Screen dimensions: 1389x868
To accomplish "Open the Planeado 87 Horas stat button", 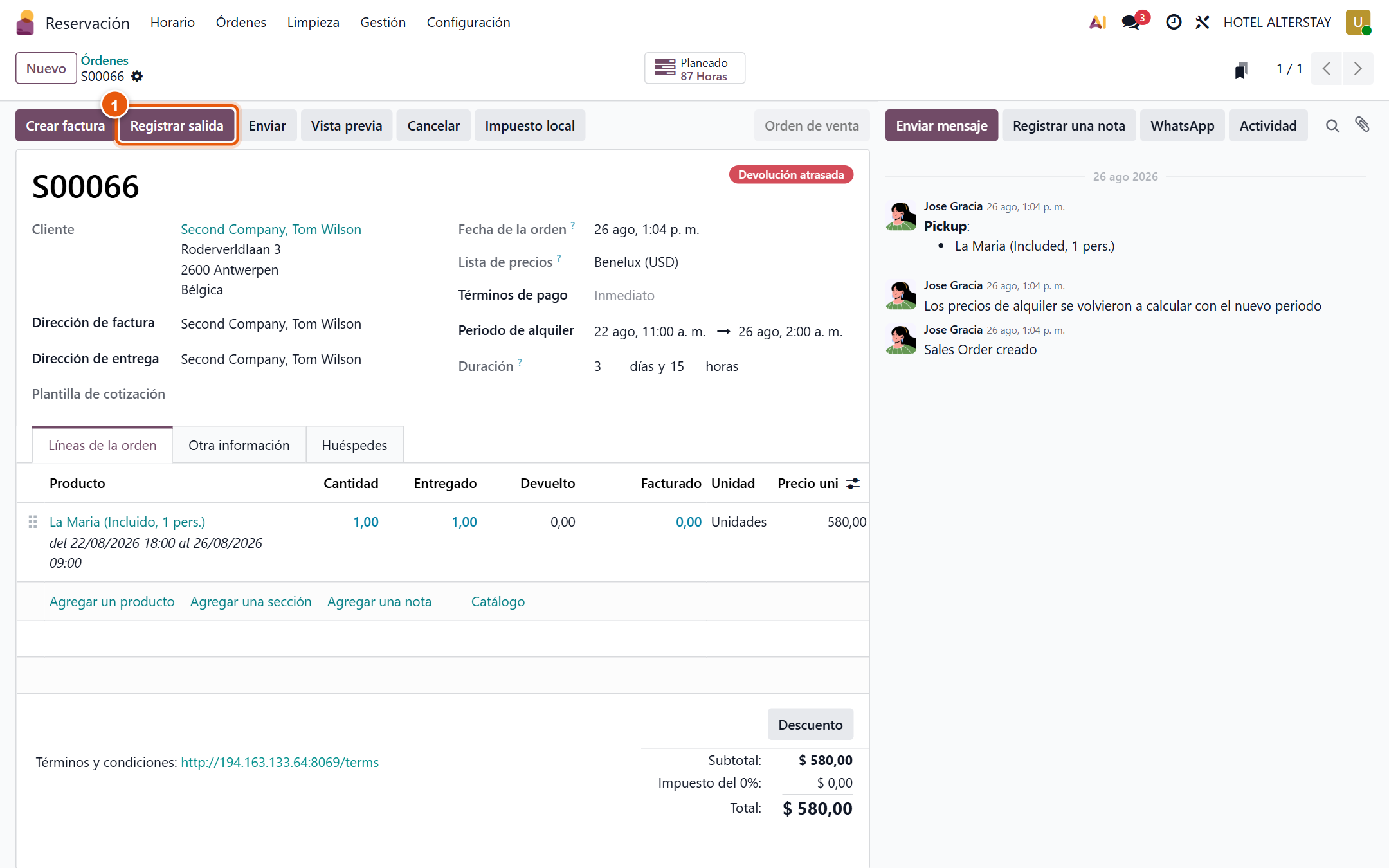I will pyautogui.click(x=694, y=69).
